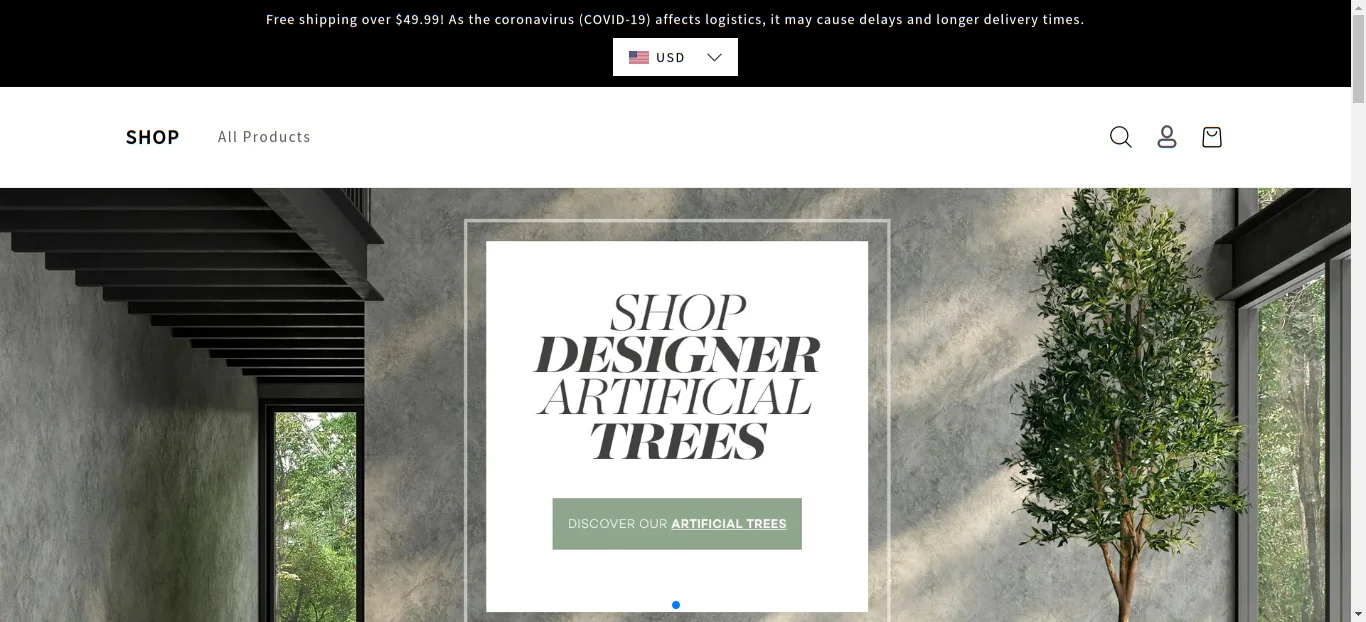Click the US flag in currency selector
The image size is (1366, 622).
(639, 57)
